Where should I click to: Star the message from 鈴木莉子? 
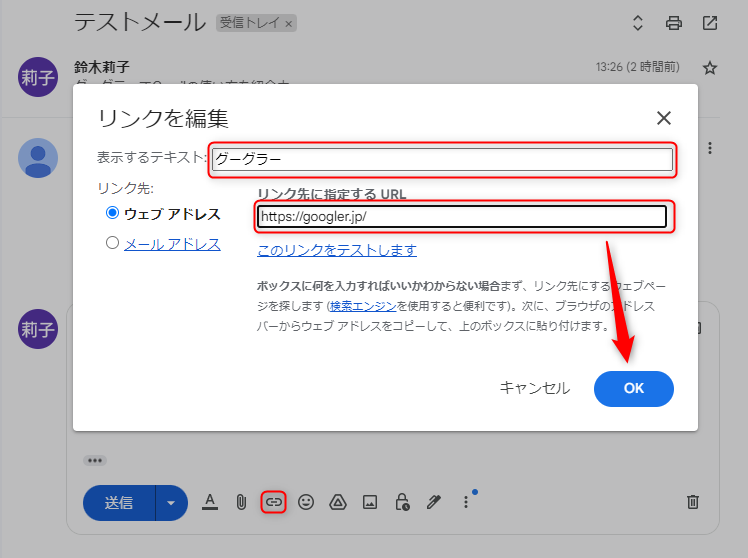click(710, 68)
